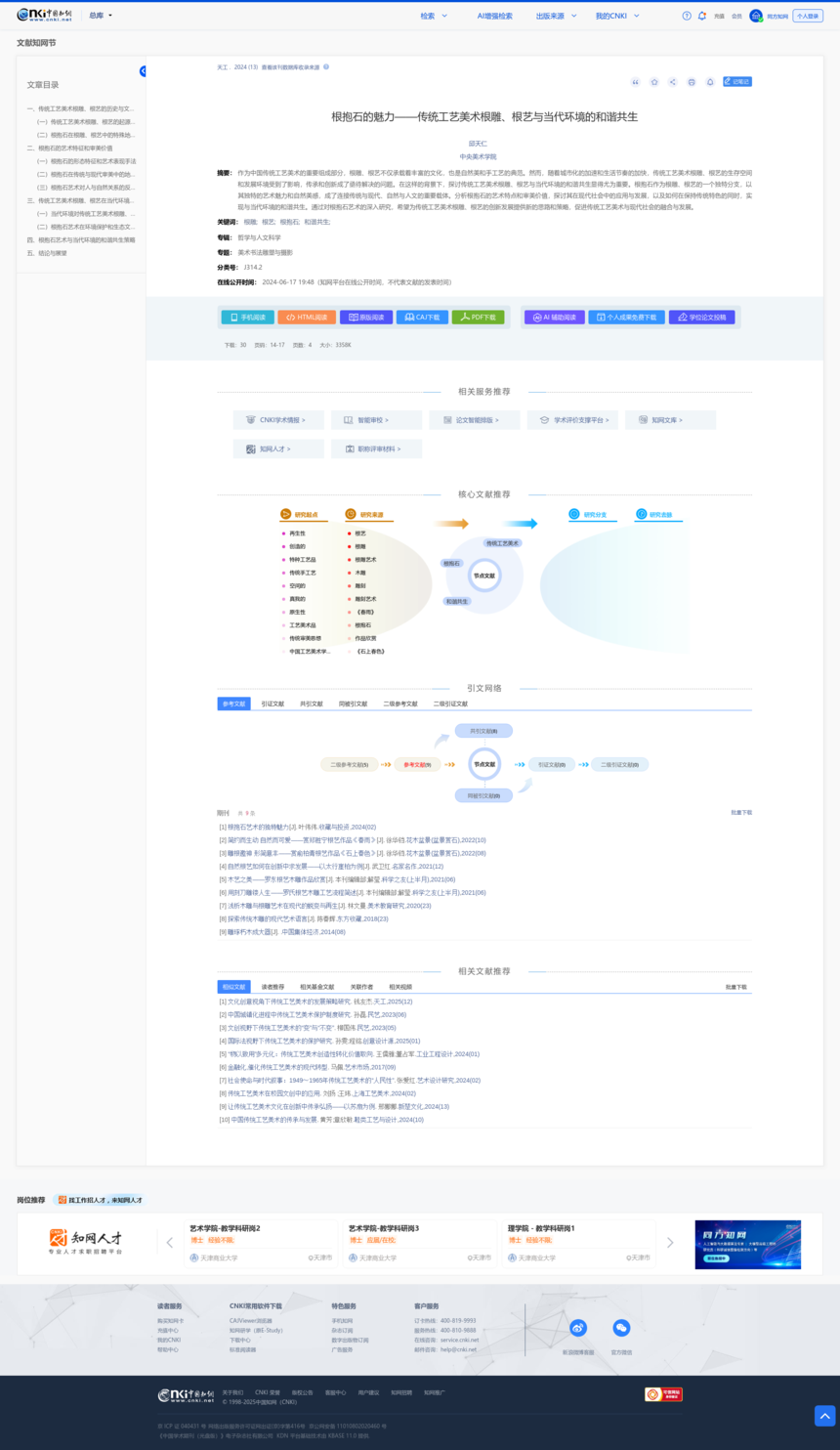Click the back-to-top arrow button
Image resolution: width=840 pixels, height=1450 pixels.
825,1415
